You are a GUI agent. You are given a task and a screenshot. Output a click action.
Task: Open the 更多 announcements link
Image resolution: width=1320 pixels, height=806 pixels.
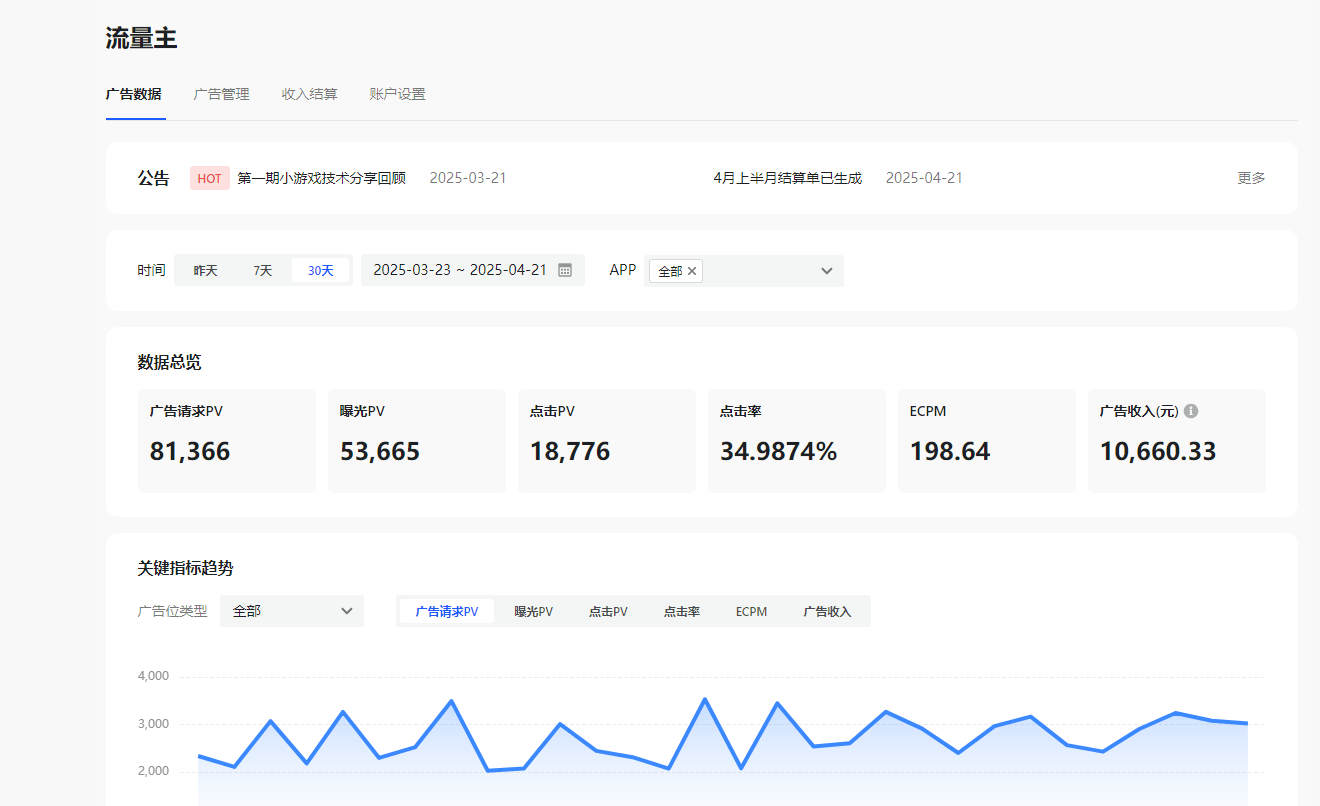(x=1252, y=178)
